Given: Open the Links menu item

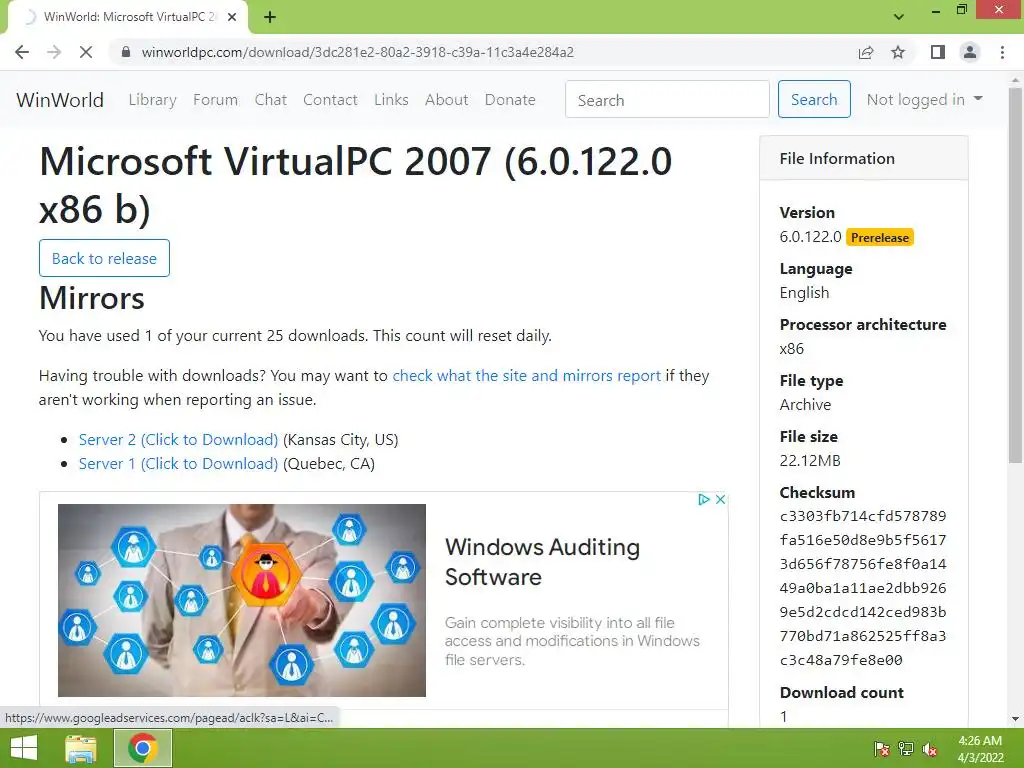Looking at the screenshot, I should pyautogui.click(x=391, y=99).
